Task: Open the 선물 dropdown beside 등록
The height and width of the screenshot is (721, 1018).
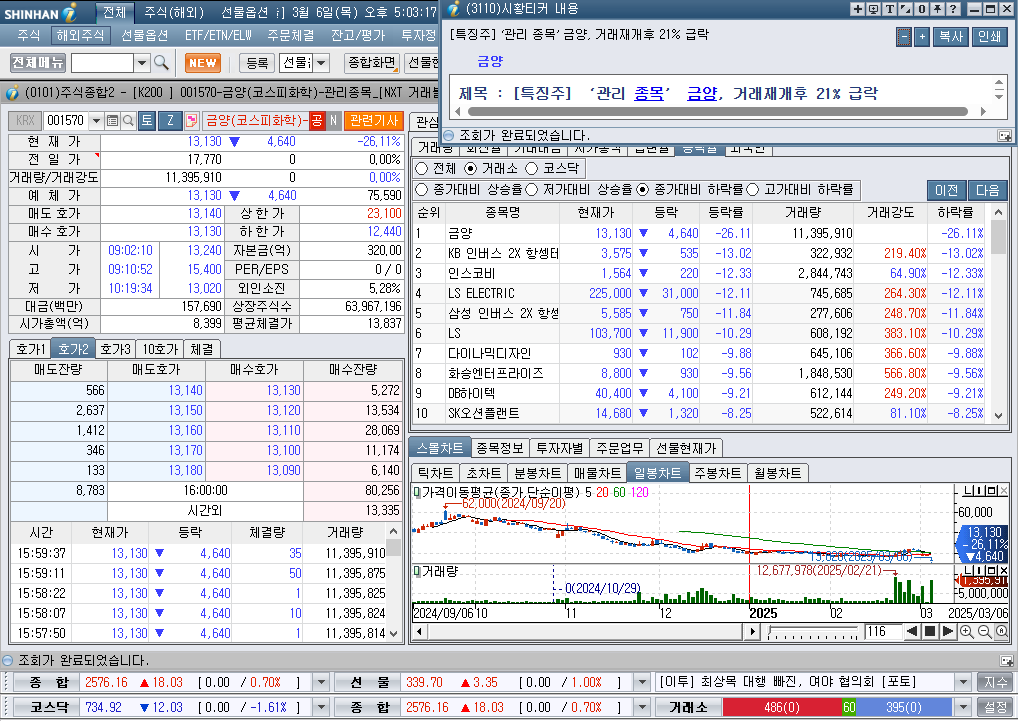Action: pos(321,63)
